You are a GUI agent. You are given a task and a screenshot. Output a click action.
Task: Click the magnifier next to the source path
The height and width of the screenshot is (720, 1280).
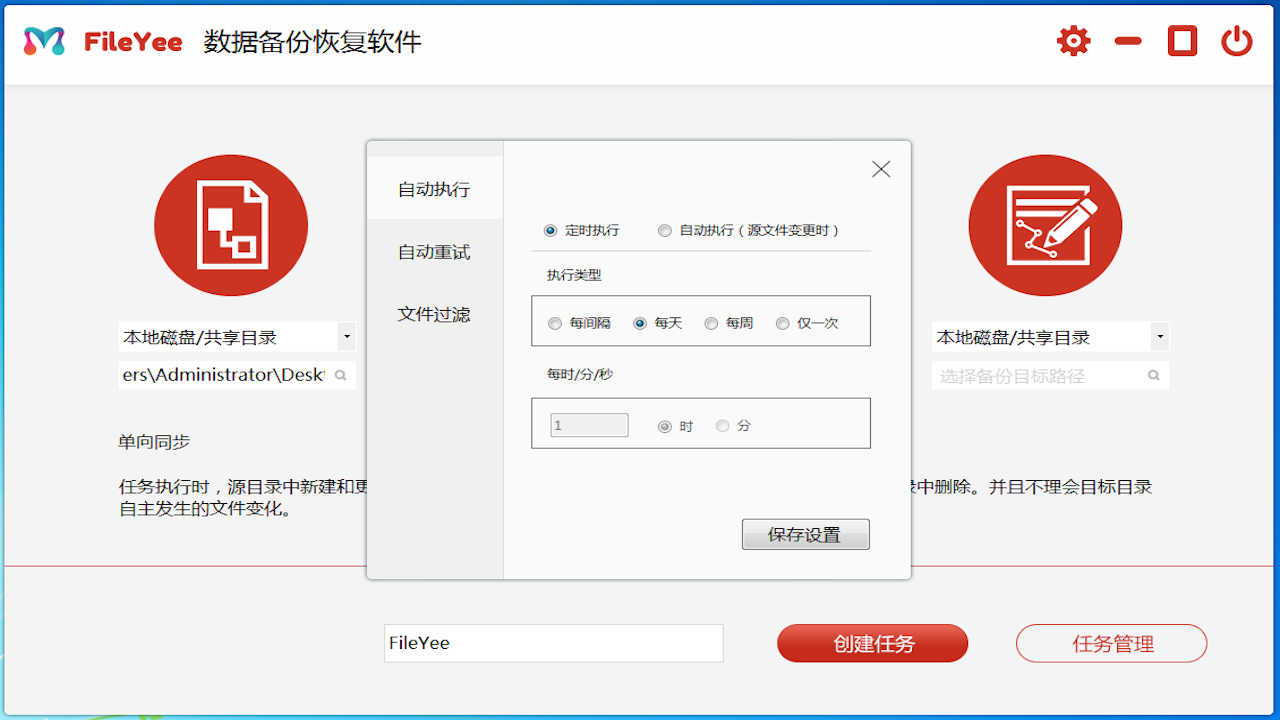pyautogui.click(x=341, y=374)
